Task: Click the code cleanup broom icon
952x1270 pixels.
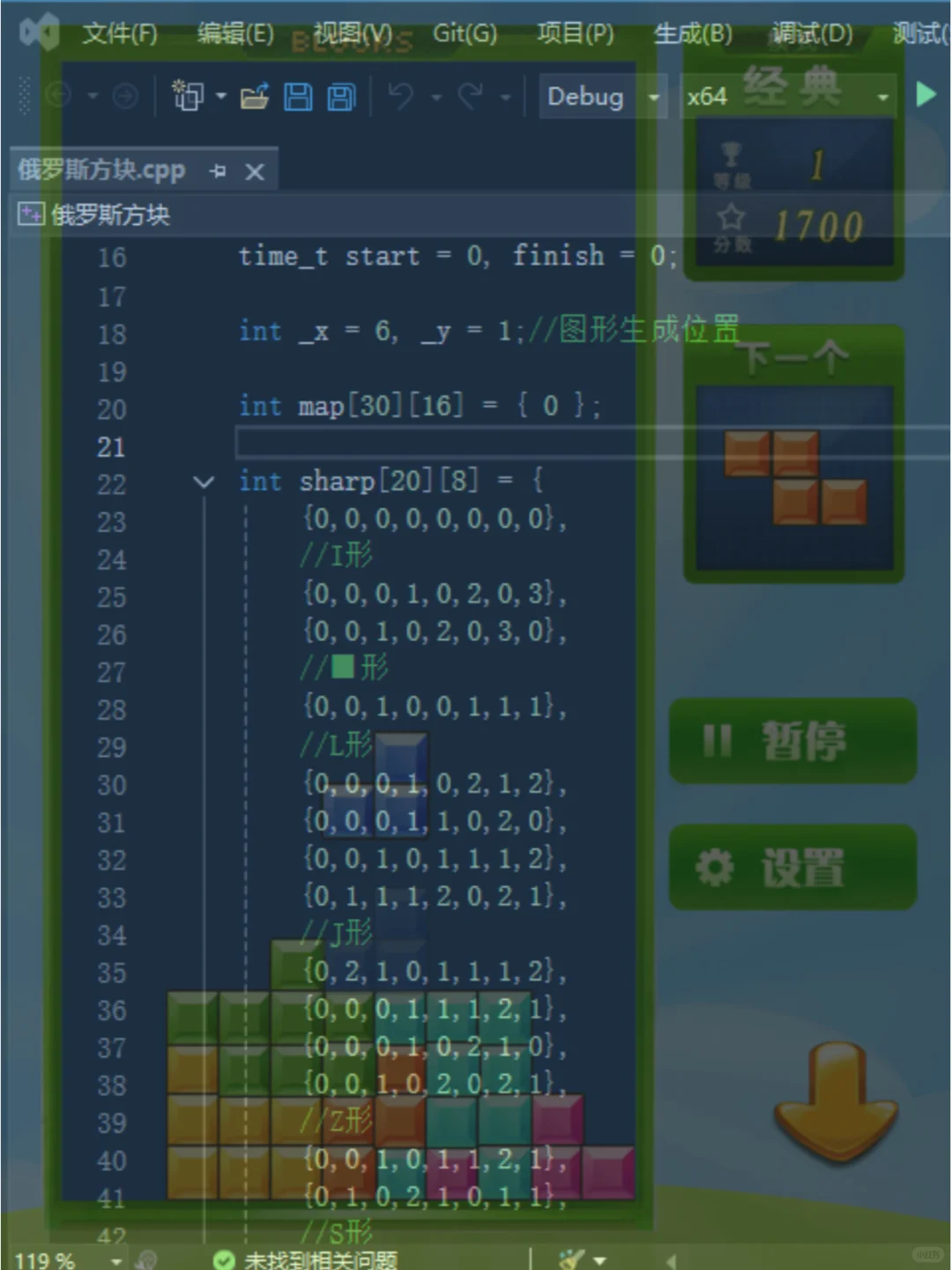Action: coord(572,1259)
